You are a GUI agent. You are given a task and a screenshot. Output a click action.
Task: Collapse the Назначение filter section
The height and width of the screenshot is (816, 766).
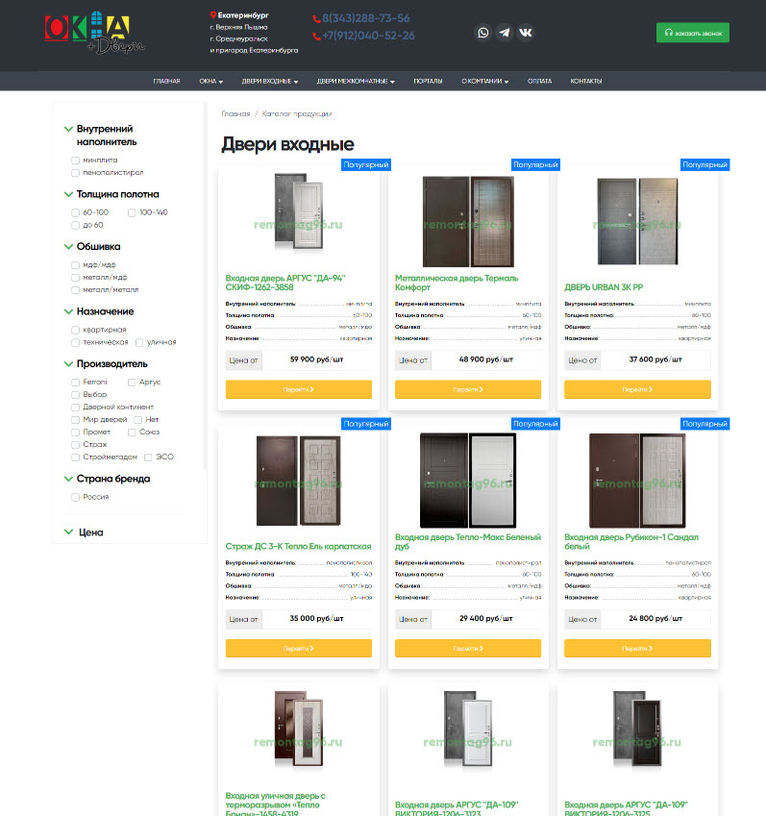click(x=68, y=311)
